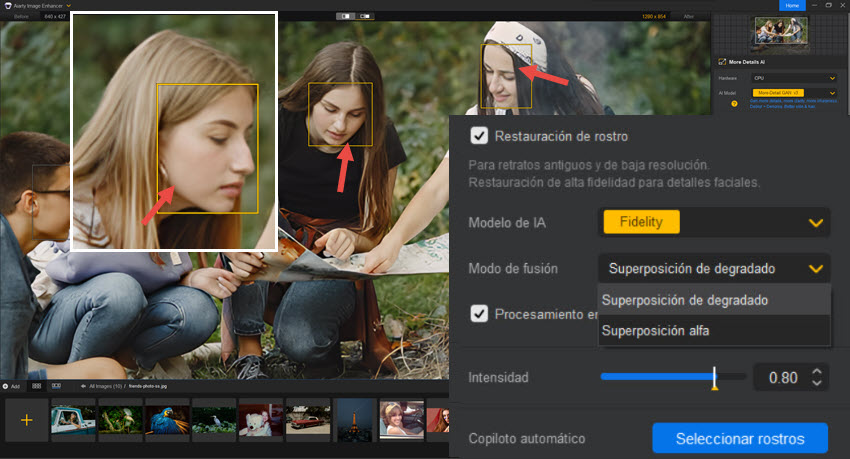Click the friends-photo file name text

(148, 386)
